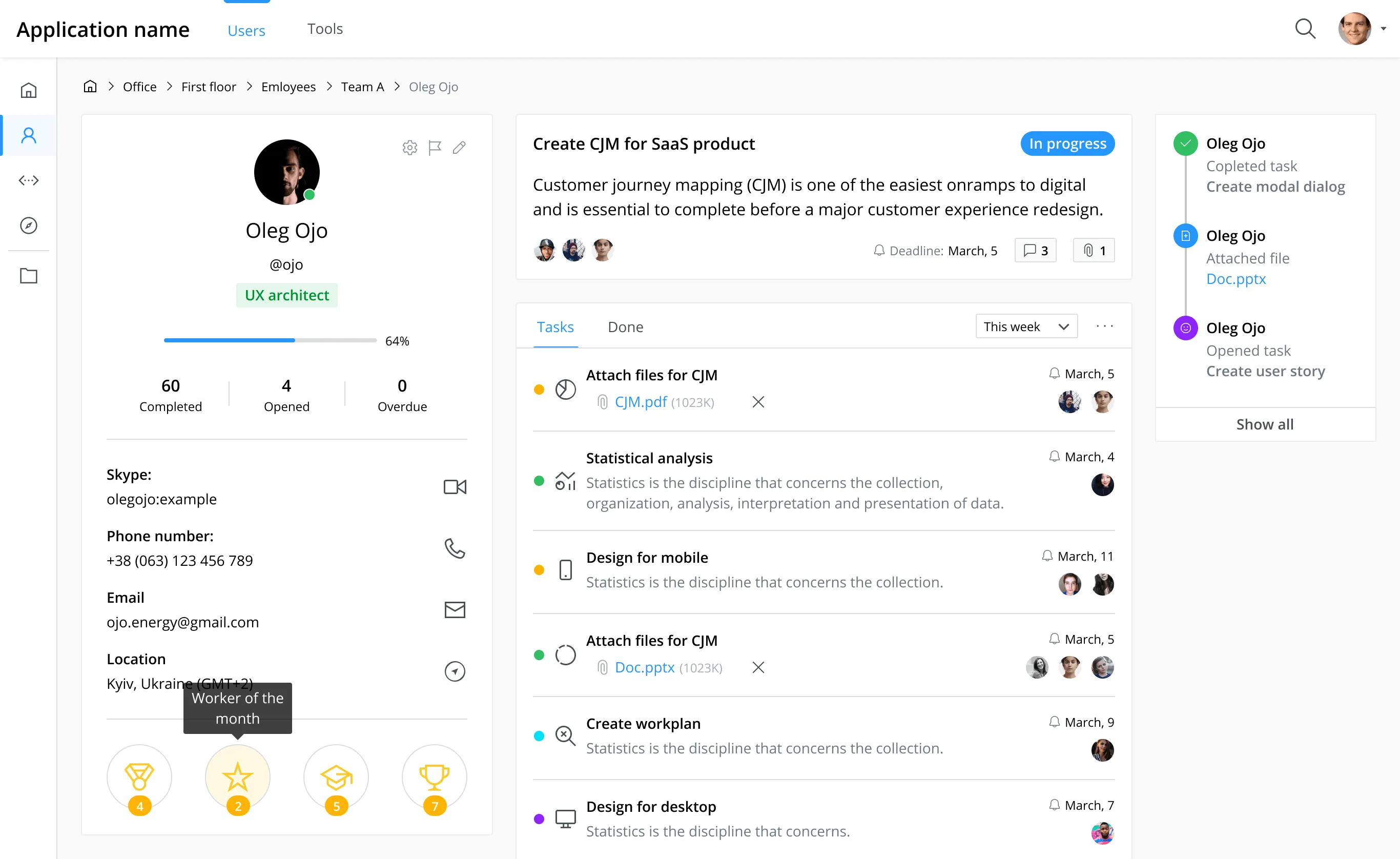This screenshot has height=859, width=1400.
Task: Click the edit pencil icon
Action: (459, 148)
